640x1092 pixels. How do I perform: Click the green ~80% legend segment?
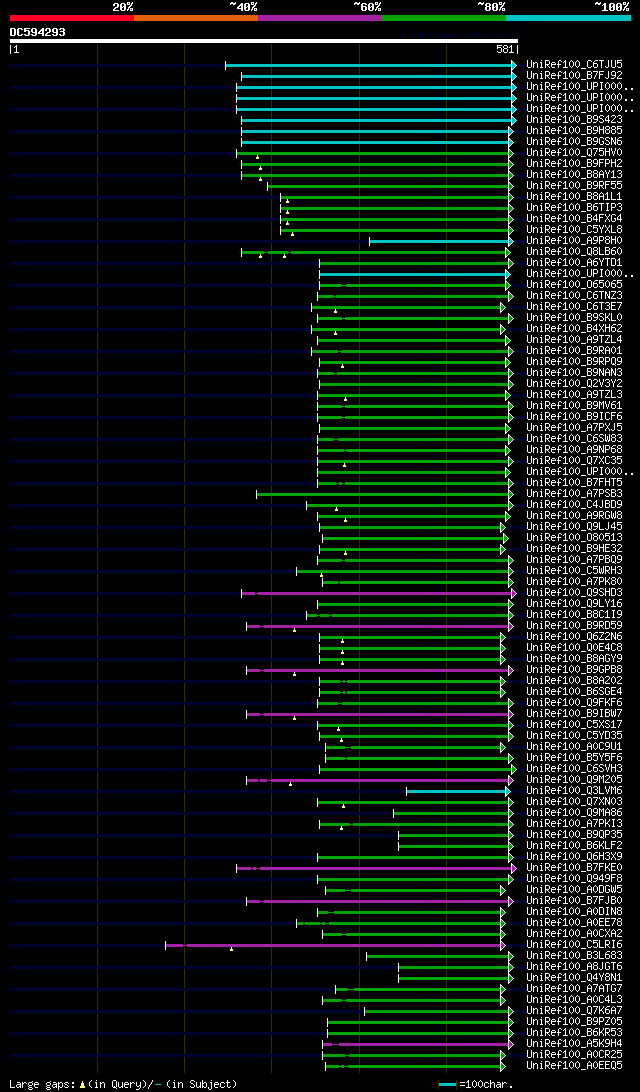(444, 17)
